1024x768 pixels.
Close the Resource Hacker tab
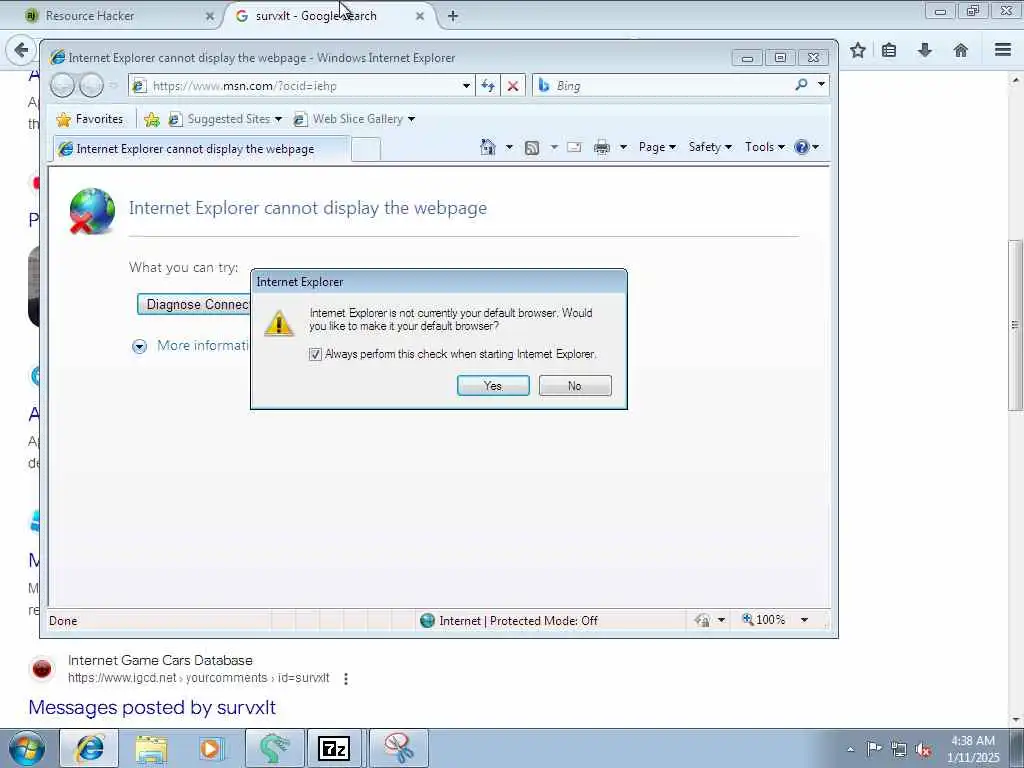pyautogui.click(x=210, y=16)
